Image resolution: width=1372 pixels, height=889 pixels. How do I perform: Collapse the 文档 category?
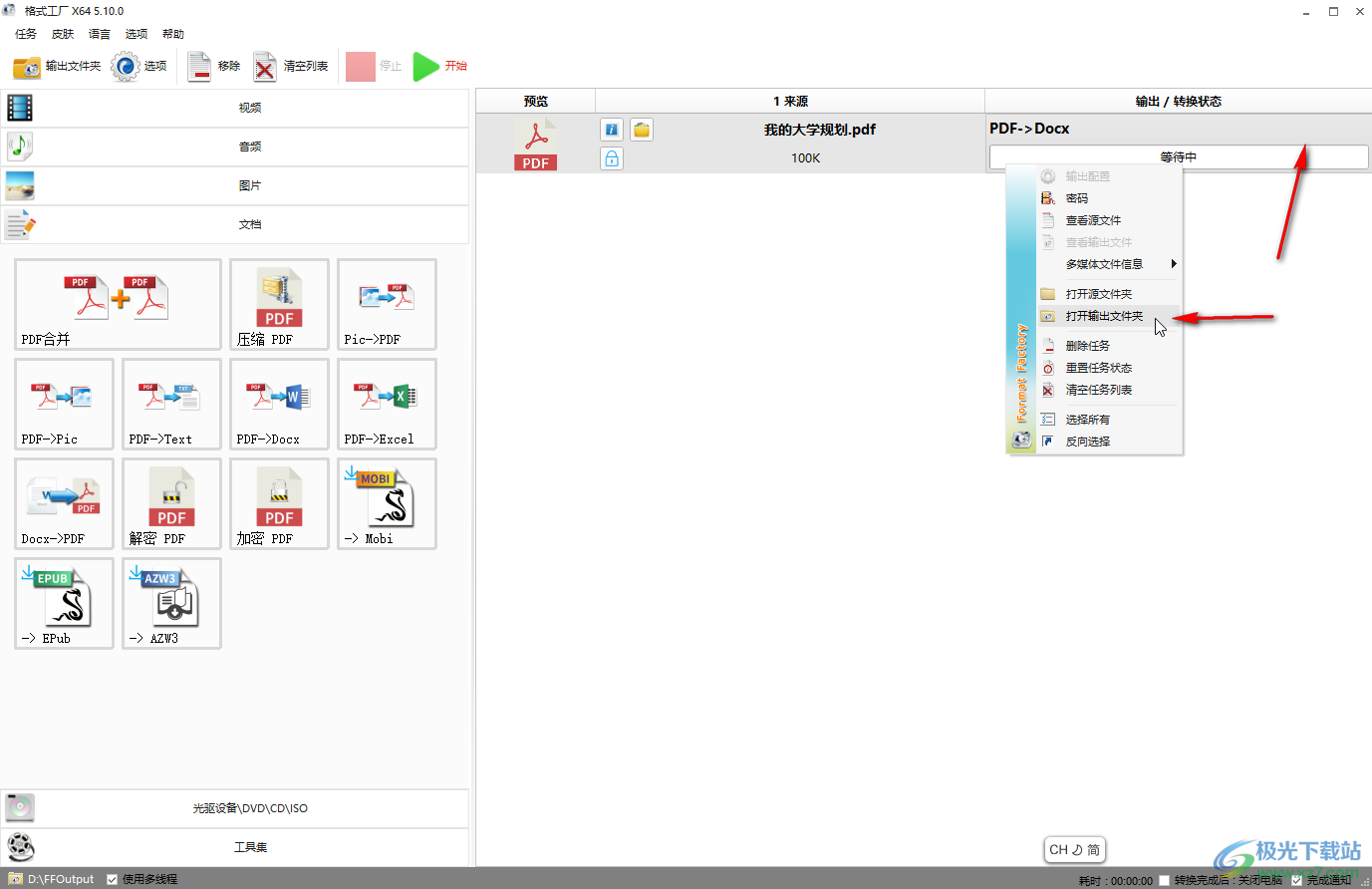(235, 224)
